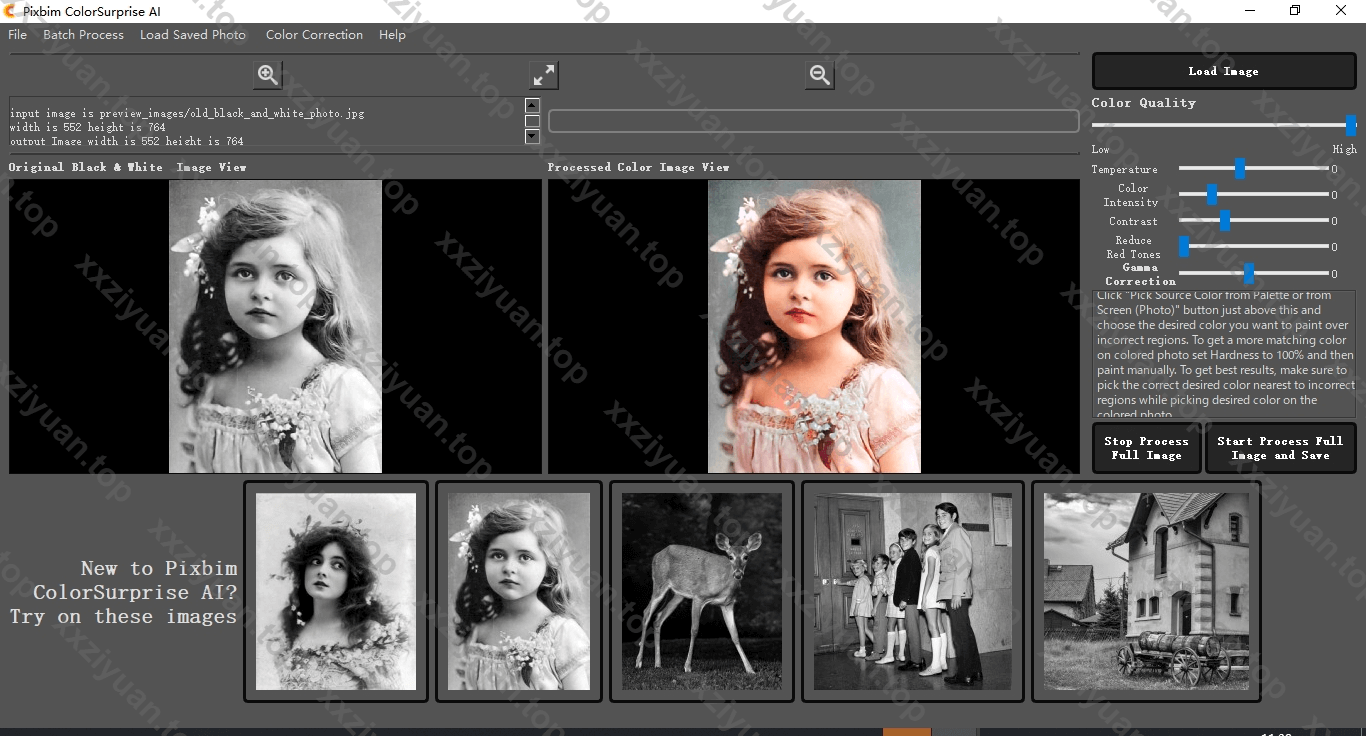Click the Temperature slider handle

click(x=1240, y=169)
